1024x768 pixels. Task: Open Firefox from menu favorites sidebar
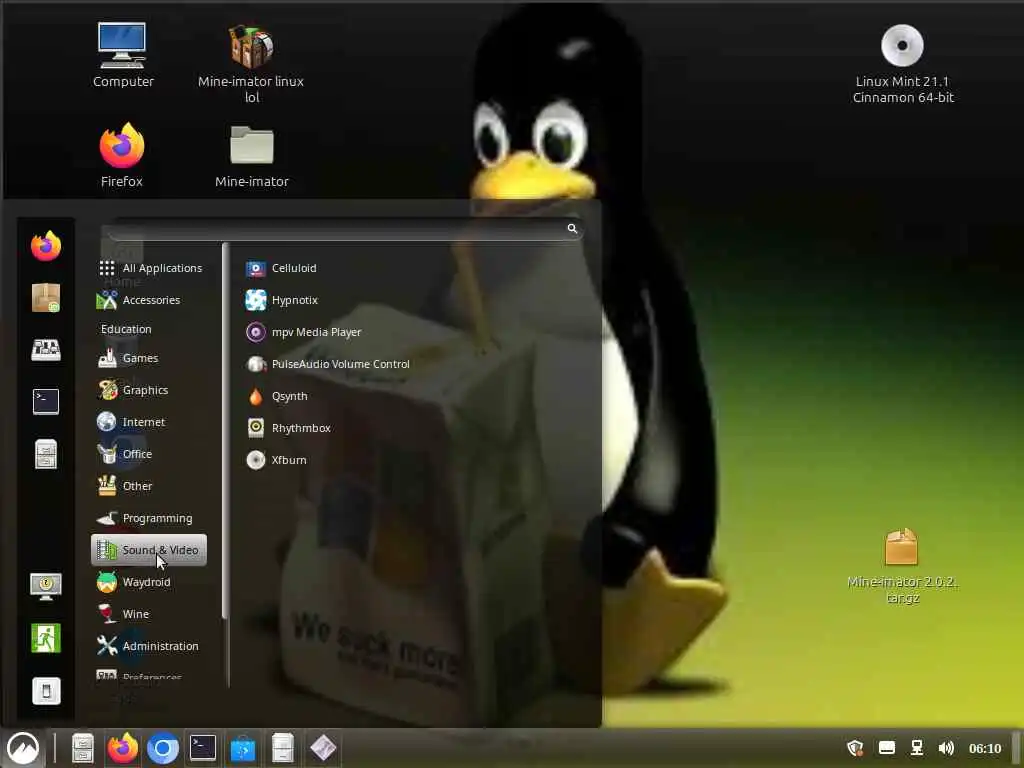46,246
